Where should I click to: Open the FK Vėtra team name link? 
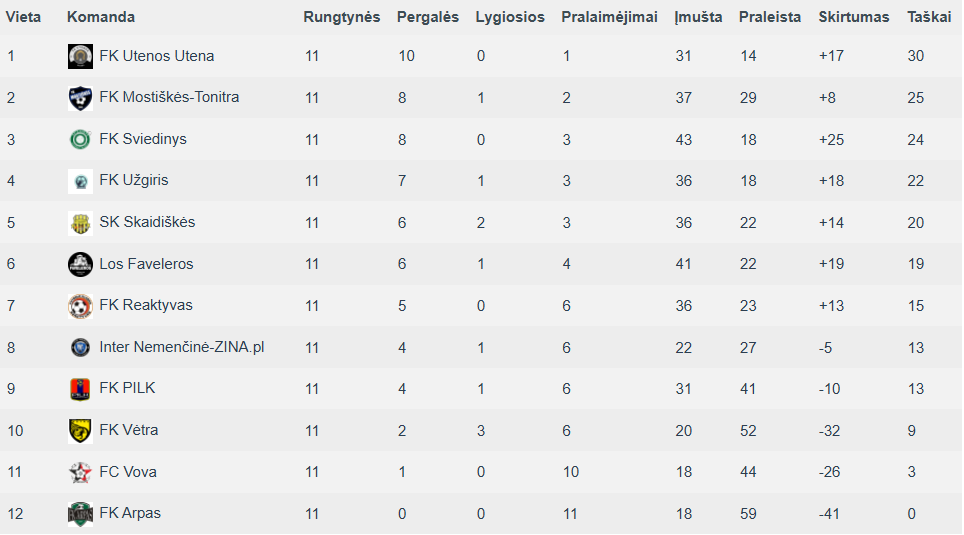tap(128, 430)
